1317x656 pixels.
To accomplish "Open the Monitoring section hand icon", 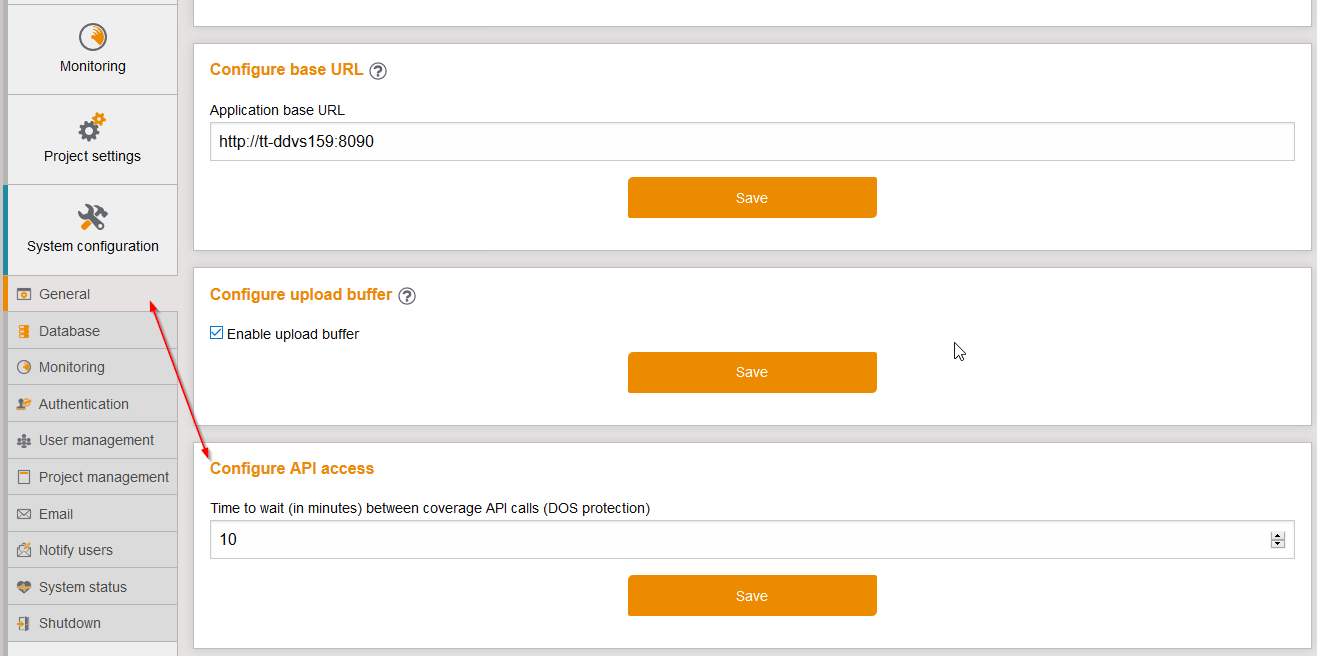I will 93,37.
